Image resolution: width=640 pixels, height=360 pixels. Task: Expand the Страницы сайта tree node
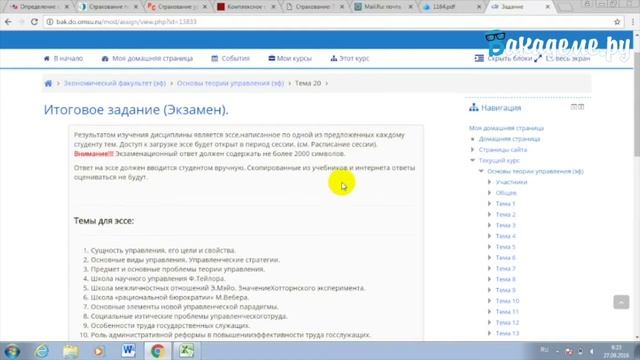(472, 150)
